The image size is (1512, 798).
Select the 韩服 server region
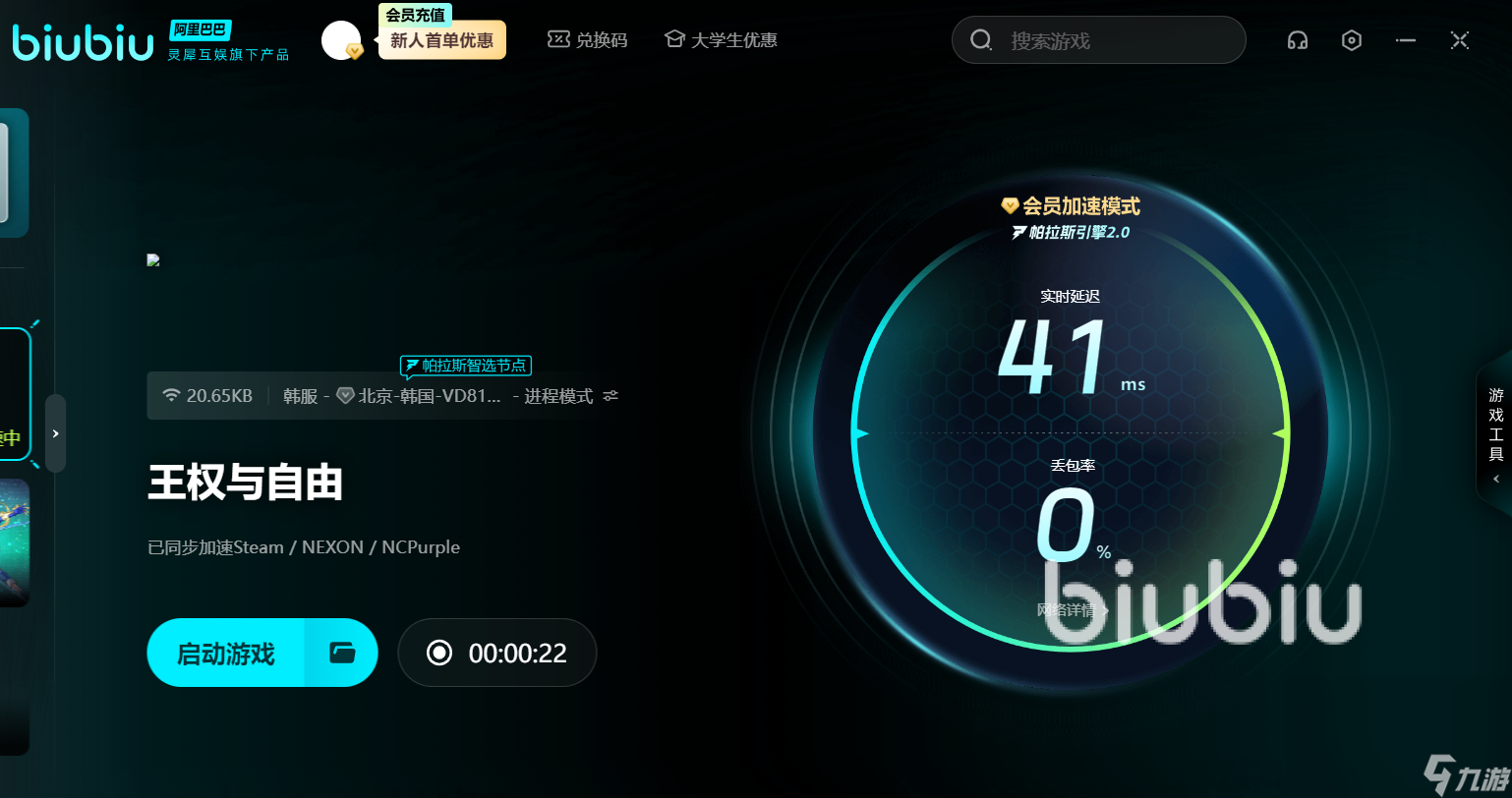tap(300, 396)
